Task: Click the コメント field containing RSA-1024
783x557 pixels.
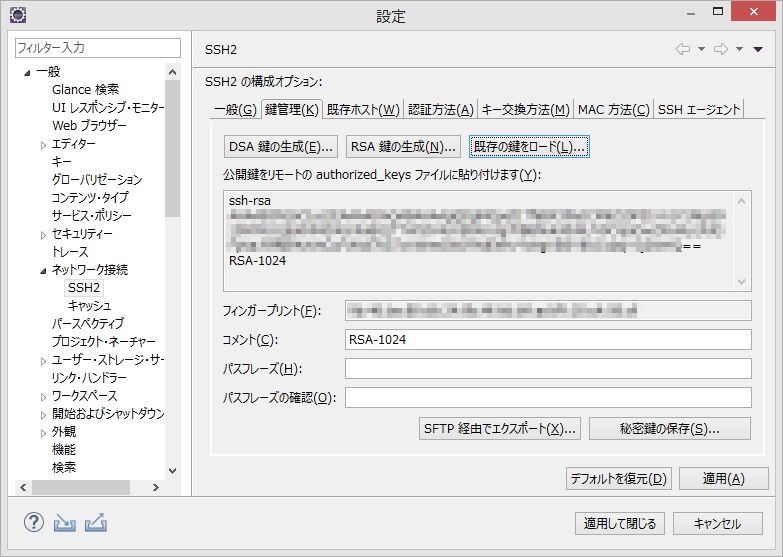Action: coord(548,340)
